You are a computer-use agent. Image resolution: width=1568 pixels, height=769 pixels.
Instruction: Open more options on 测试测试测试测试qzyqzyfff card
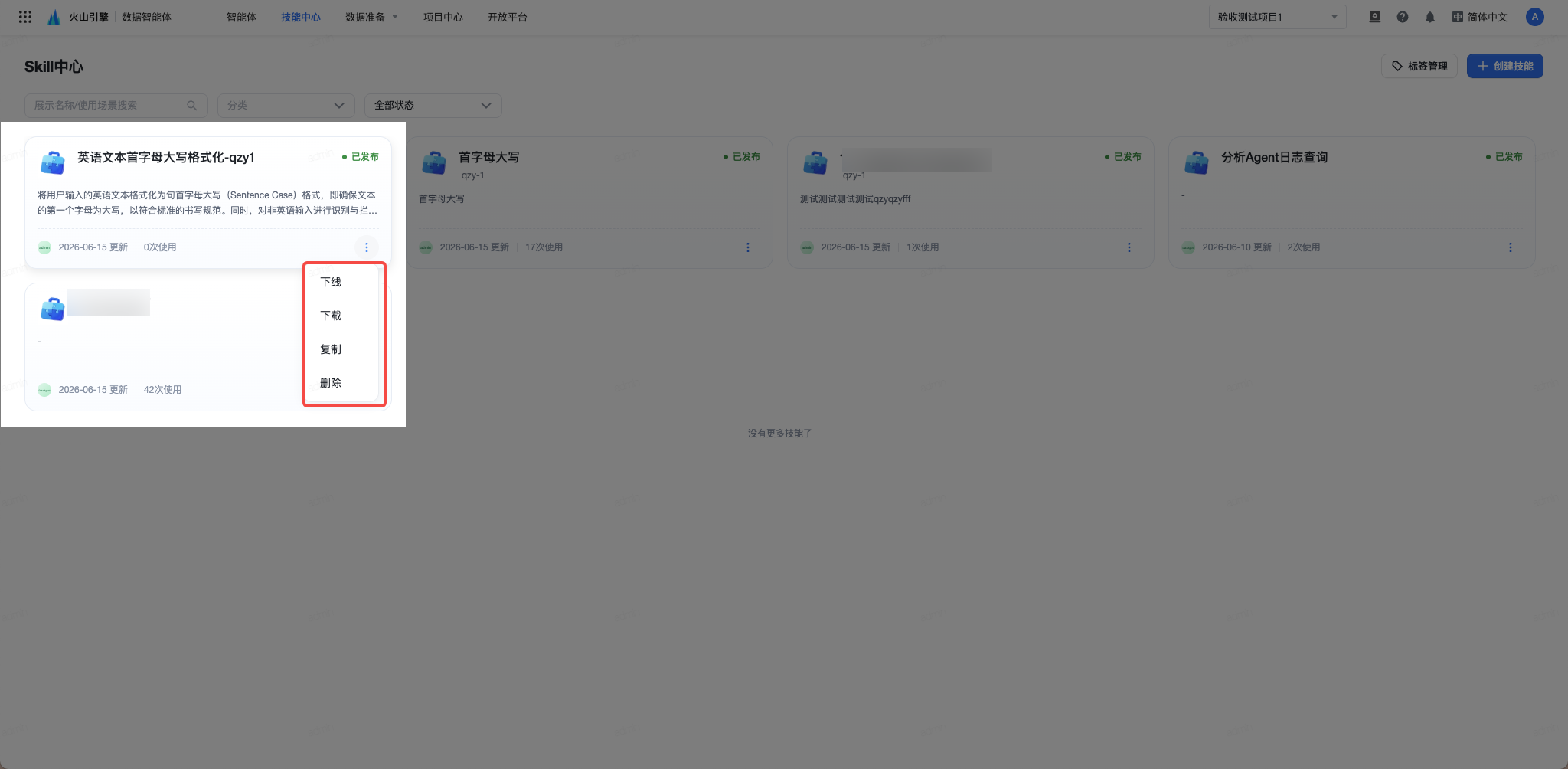pyautogui.click(x=1129, y=247)
